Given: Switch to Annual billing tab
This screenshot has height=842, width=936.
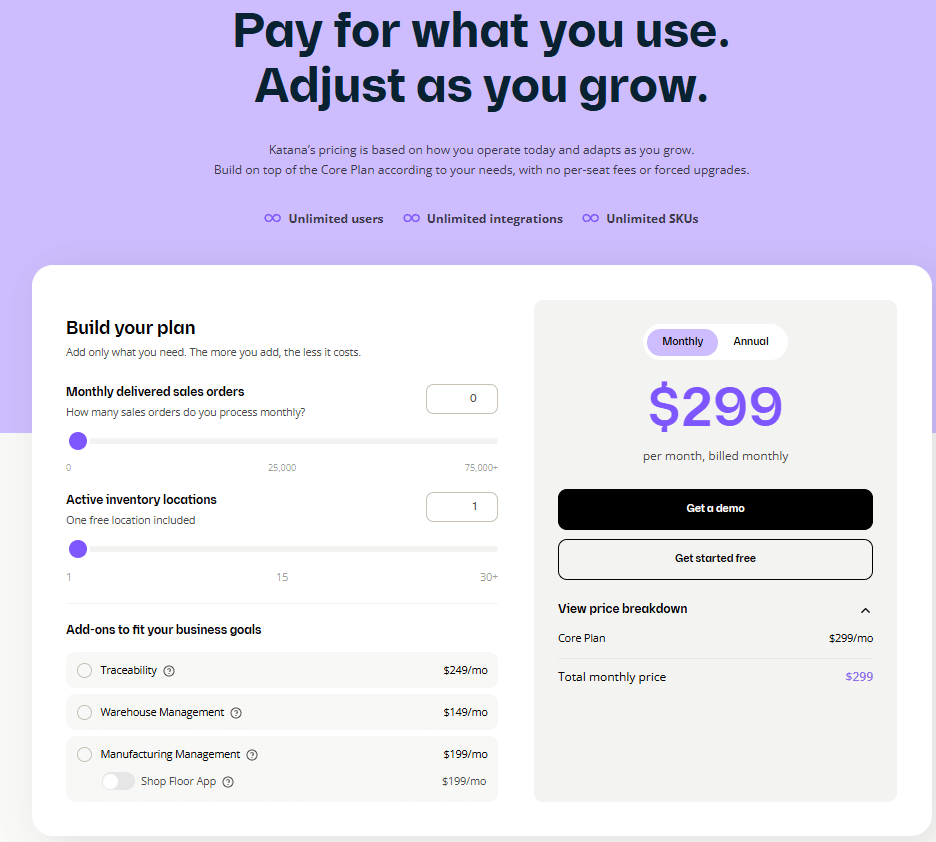Looking at the screenshot, I should coord(751,342).
